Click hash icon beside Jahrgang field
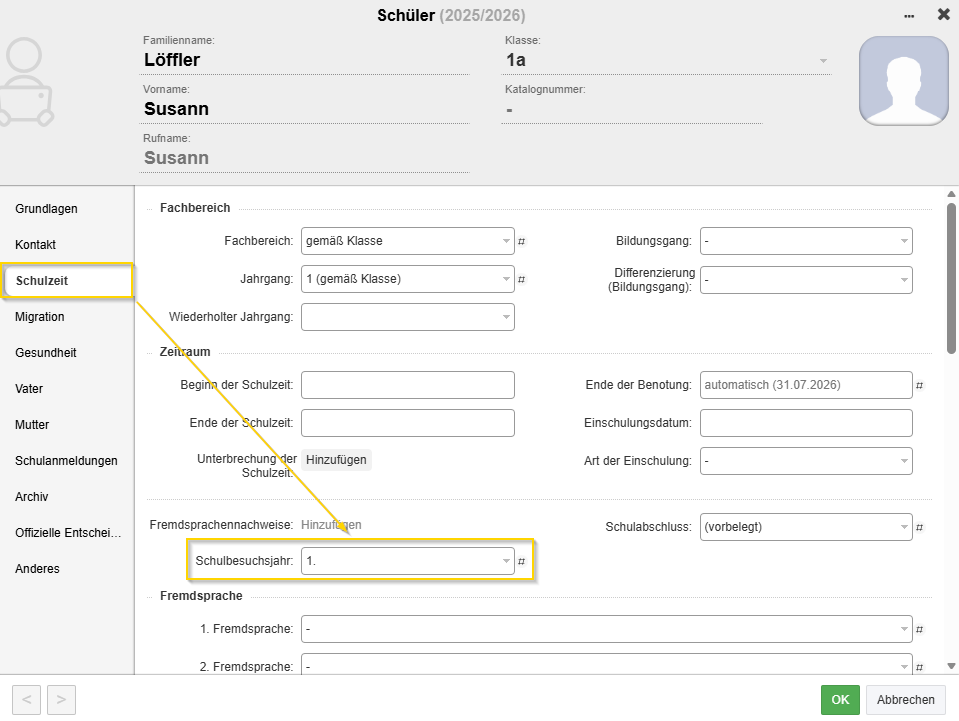This screenshot has width=959, height=721. tap(521, 279)
